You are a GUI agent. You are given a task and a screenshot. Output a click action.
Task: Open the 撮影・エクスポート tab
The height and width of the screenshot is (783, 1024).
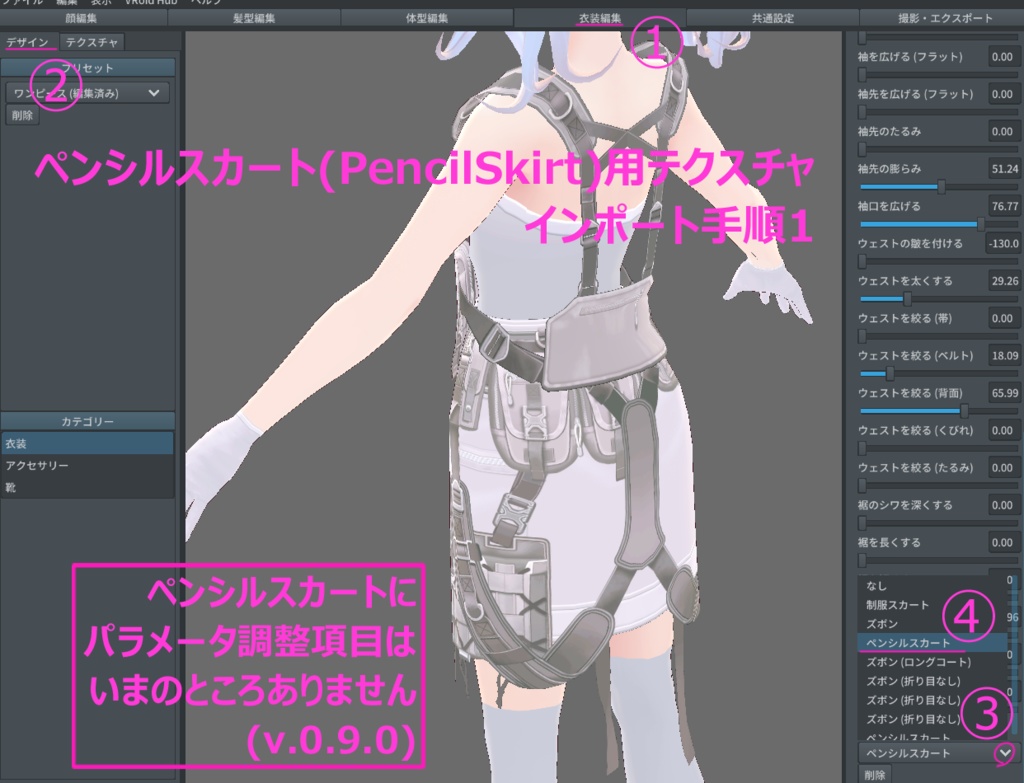[x=944, y=16]
